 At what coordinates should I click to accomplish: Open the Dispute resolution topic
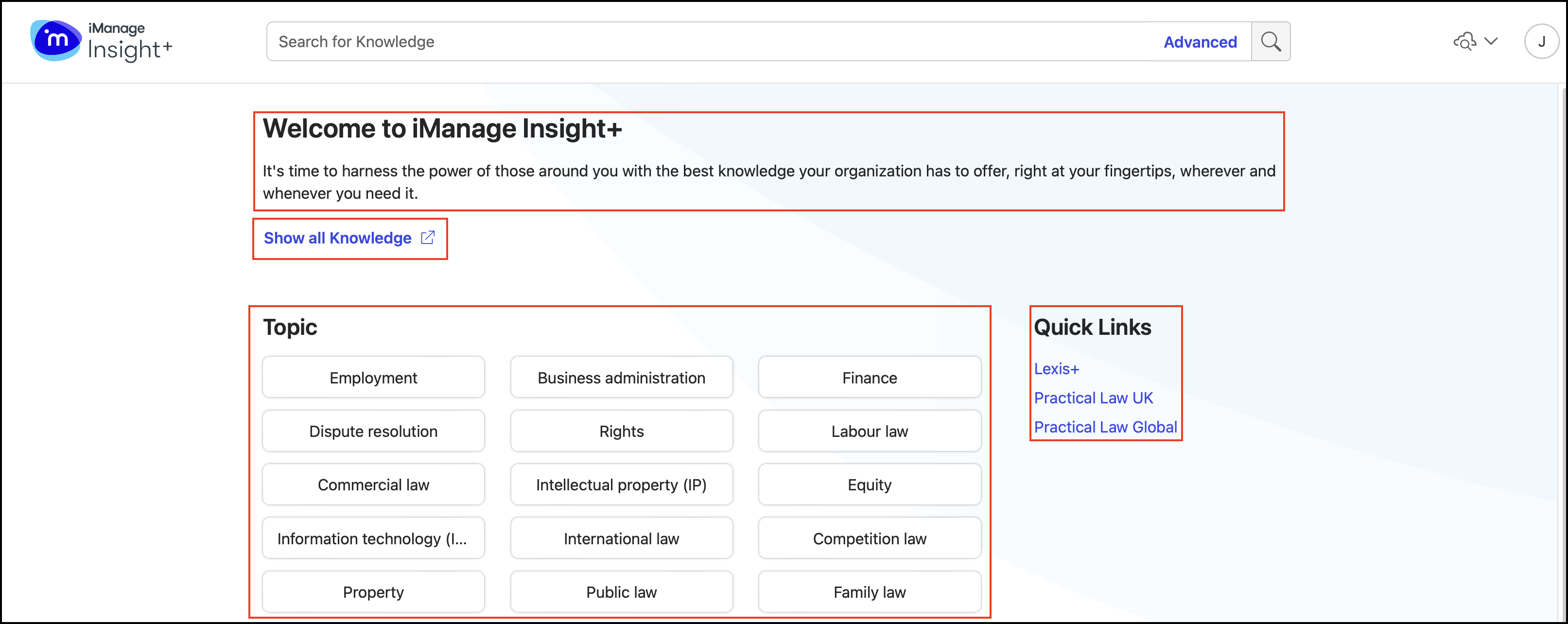373,431
